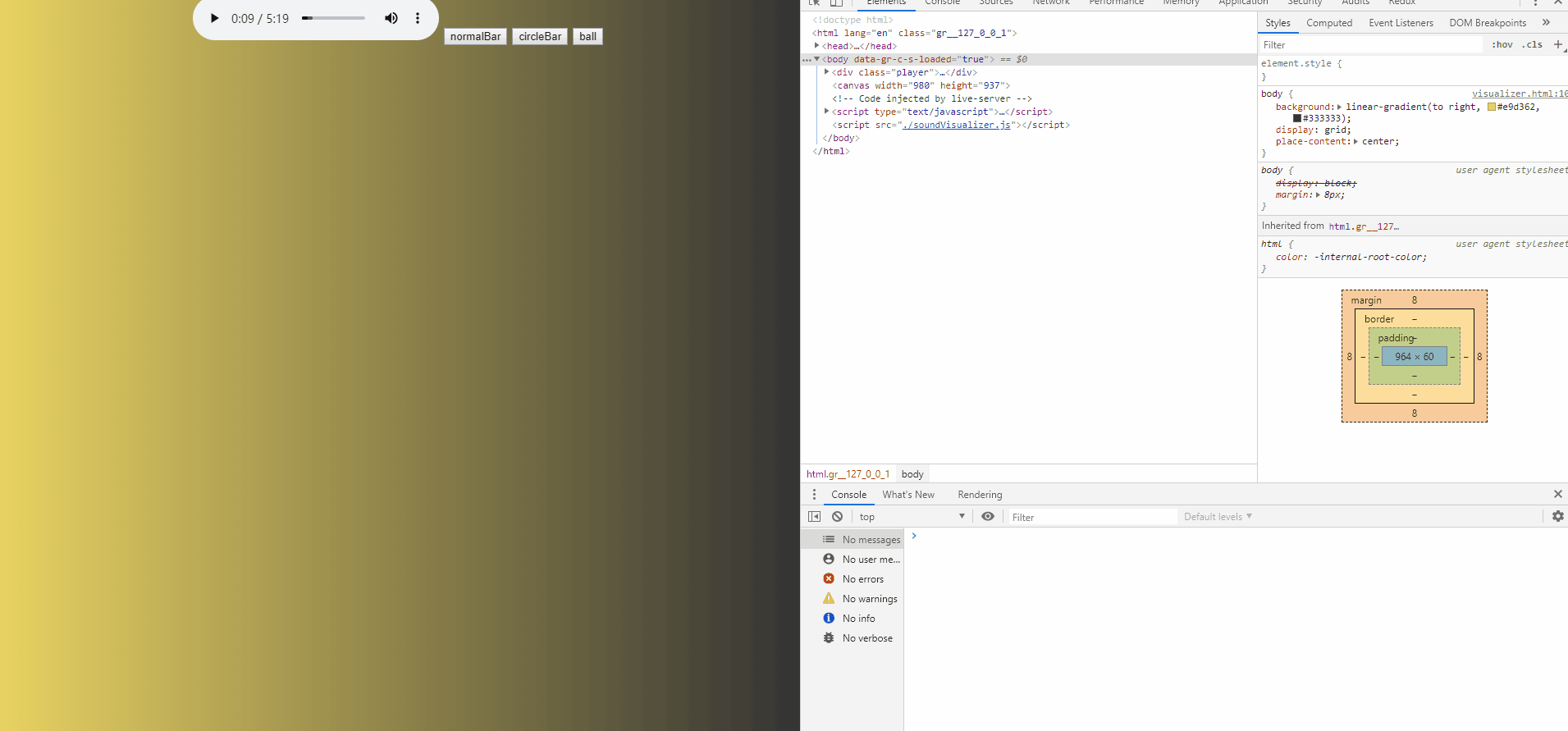Image resolution: width=1568 pixels, height=731 pixels.
Task: Open the audio player's more options menu
Action: (418, 18)
